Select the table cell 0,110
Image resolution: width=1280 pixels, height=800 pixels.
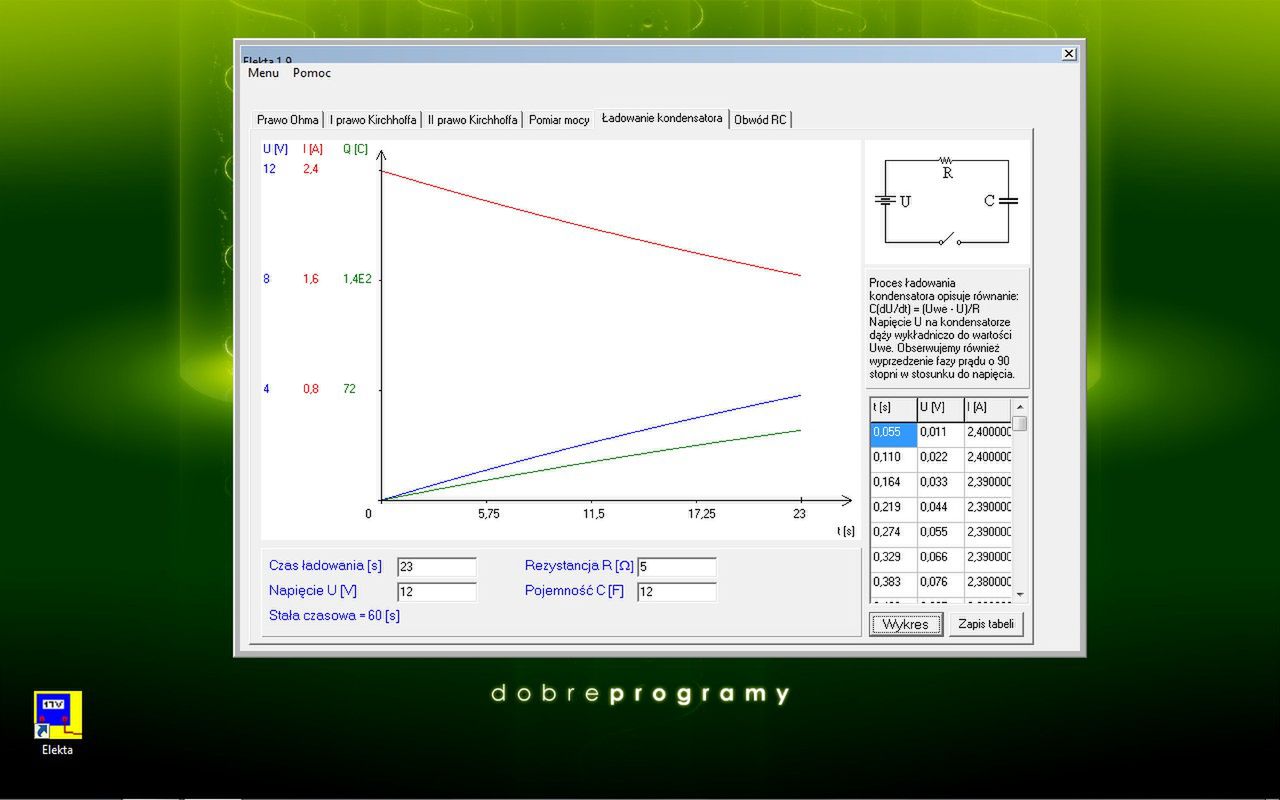pos(892,458)
